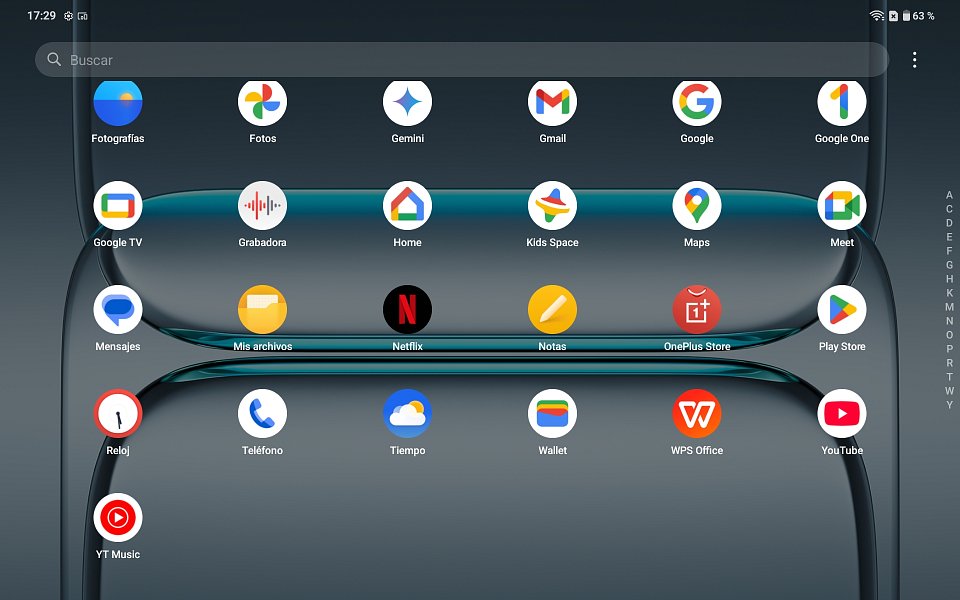Tap the no-SIM status bar icon
Viewport: 960px width, 600px height.
[893, 16]
